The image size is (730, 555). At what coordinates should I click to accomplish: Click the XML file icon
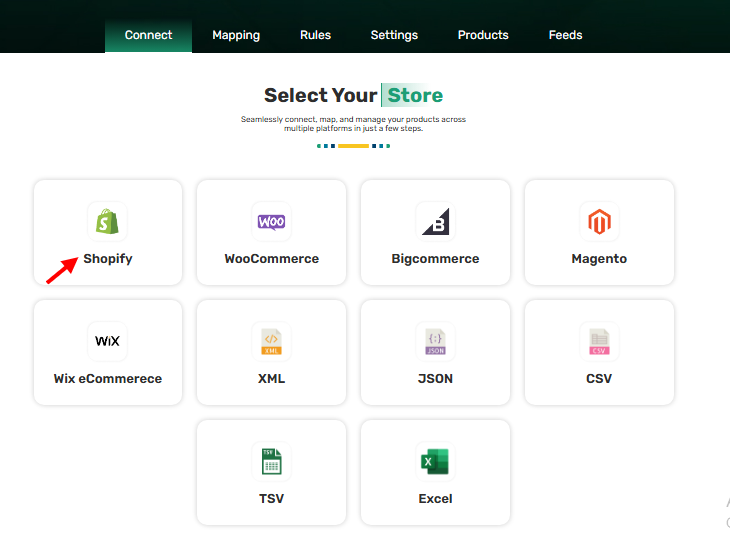click(x=271, y=342)
